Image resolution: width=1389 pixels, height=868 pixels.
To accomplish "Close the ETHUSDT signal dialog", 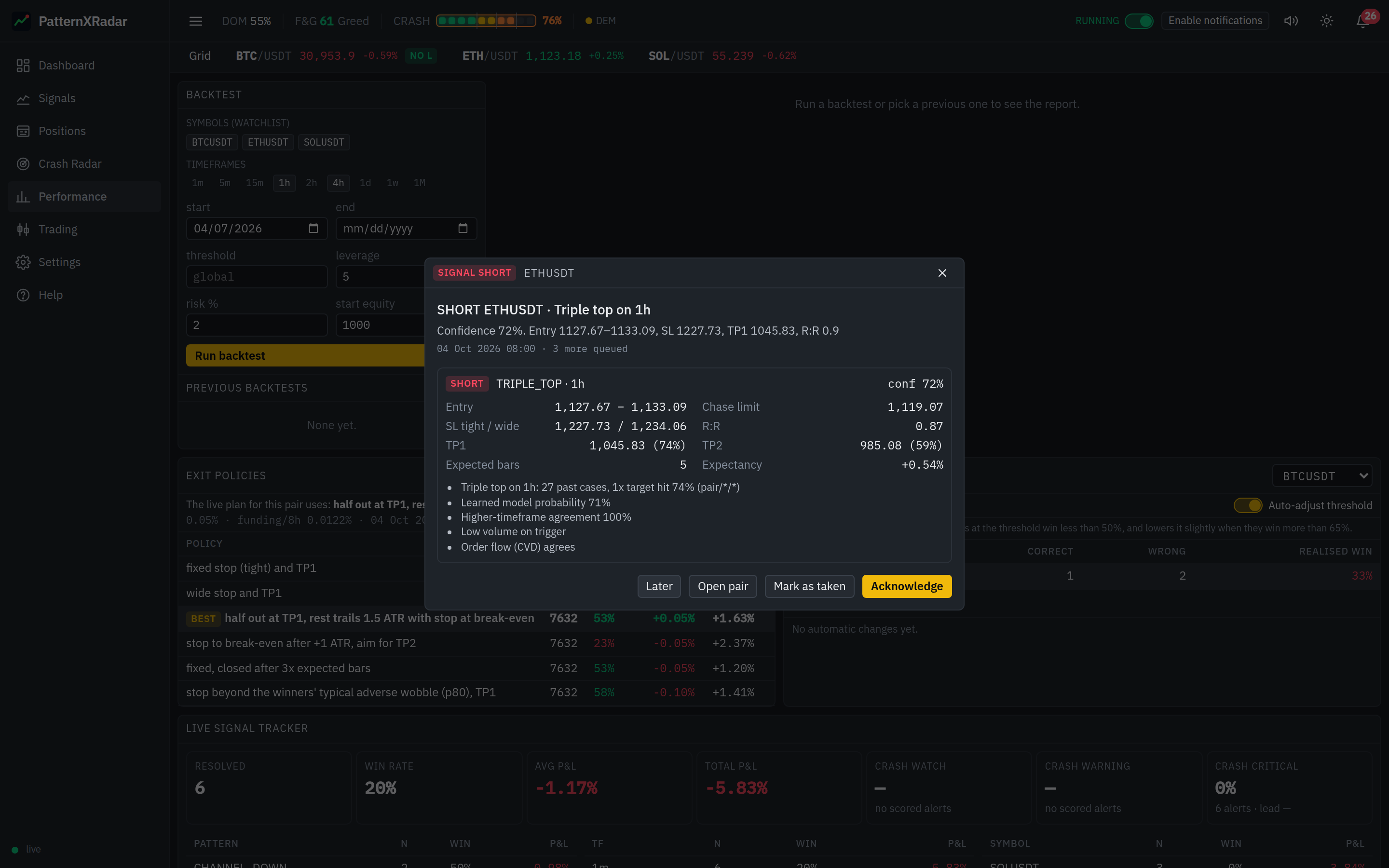I will point(942,273).
